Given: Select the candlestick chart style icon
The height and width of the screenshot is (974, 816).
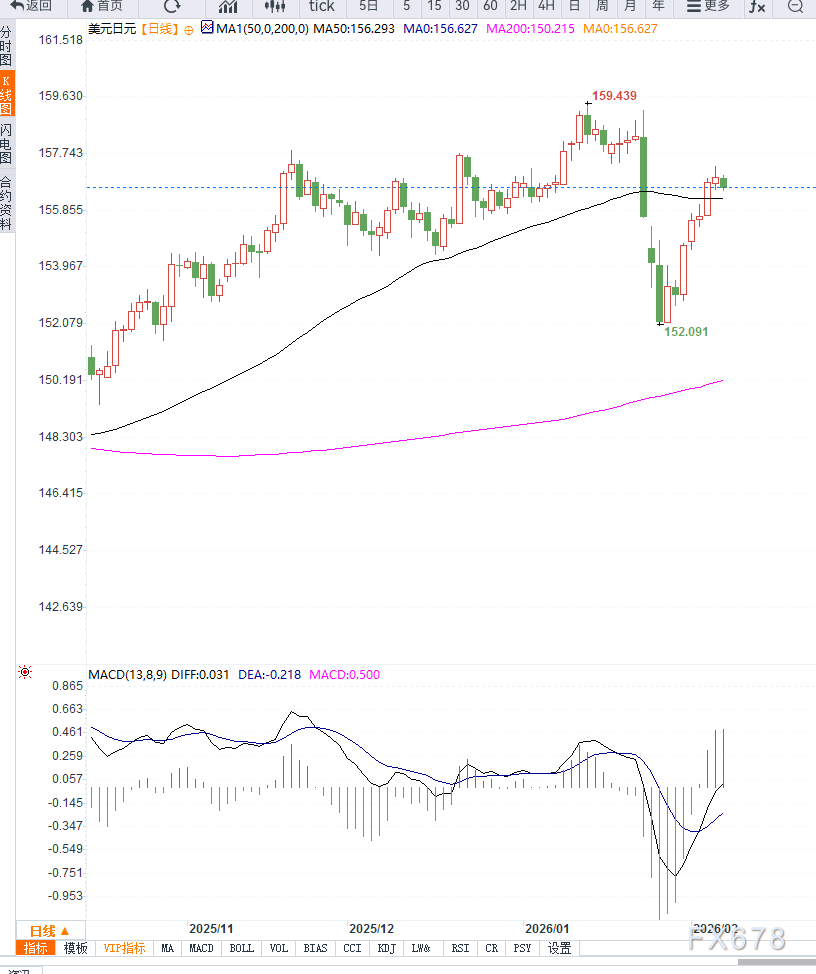Looking at the screenshot, I should [x=275, y=6].
